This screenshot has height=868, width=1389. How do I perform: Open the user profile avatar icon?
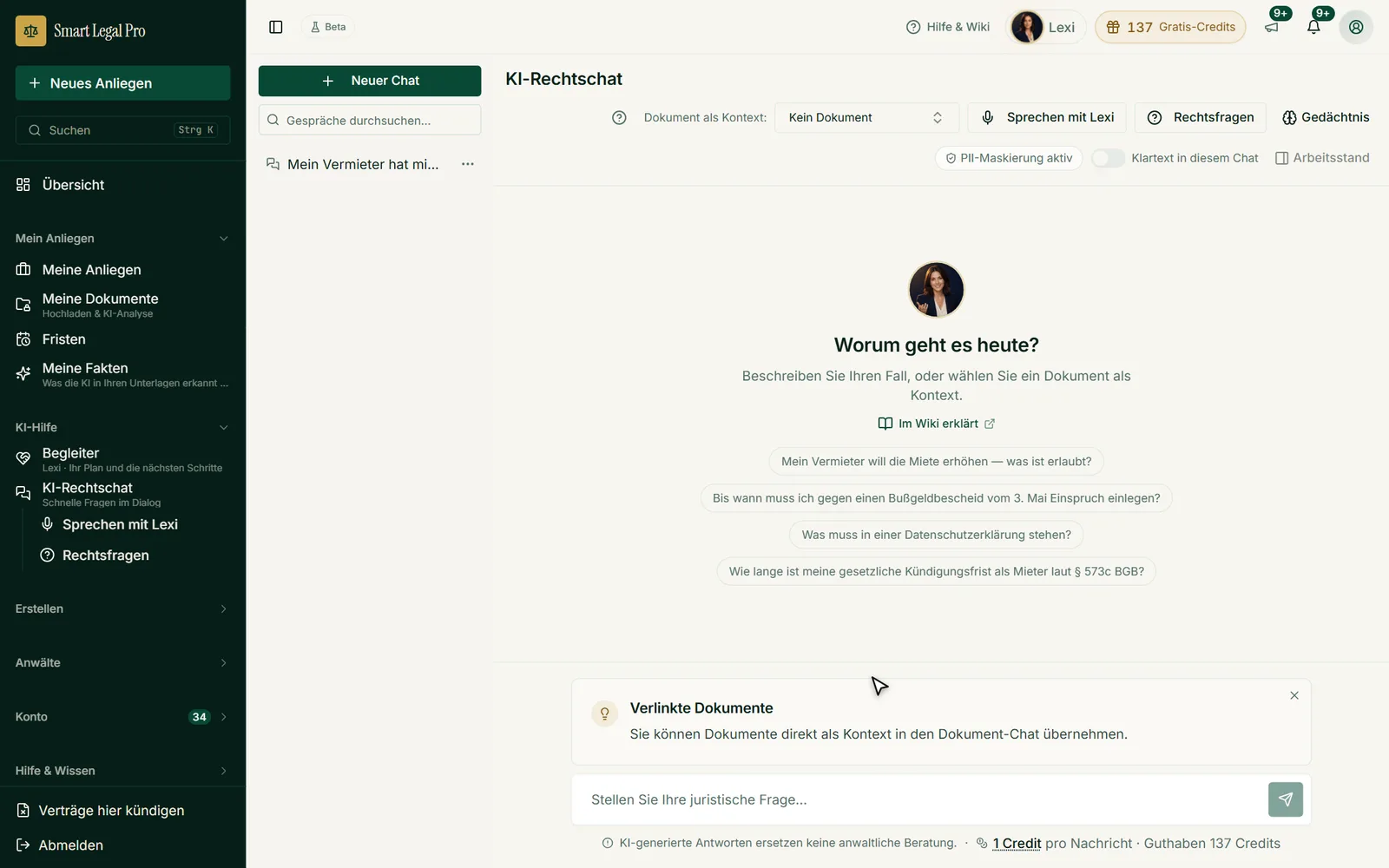point(1356,27)
